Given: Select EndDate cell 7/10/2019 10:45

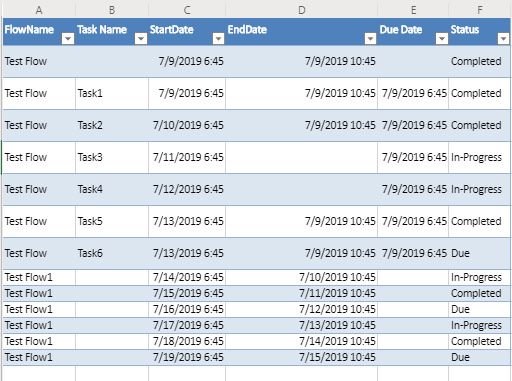Looking at the screenshot, I should coord(302,277).
